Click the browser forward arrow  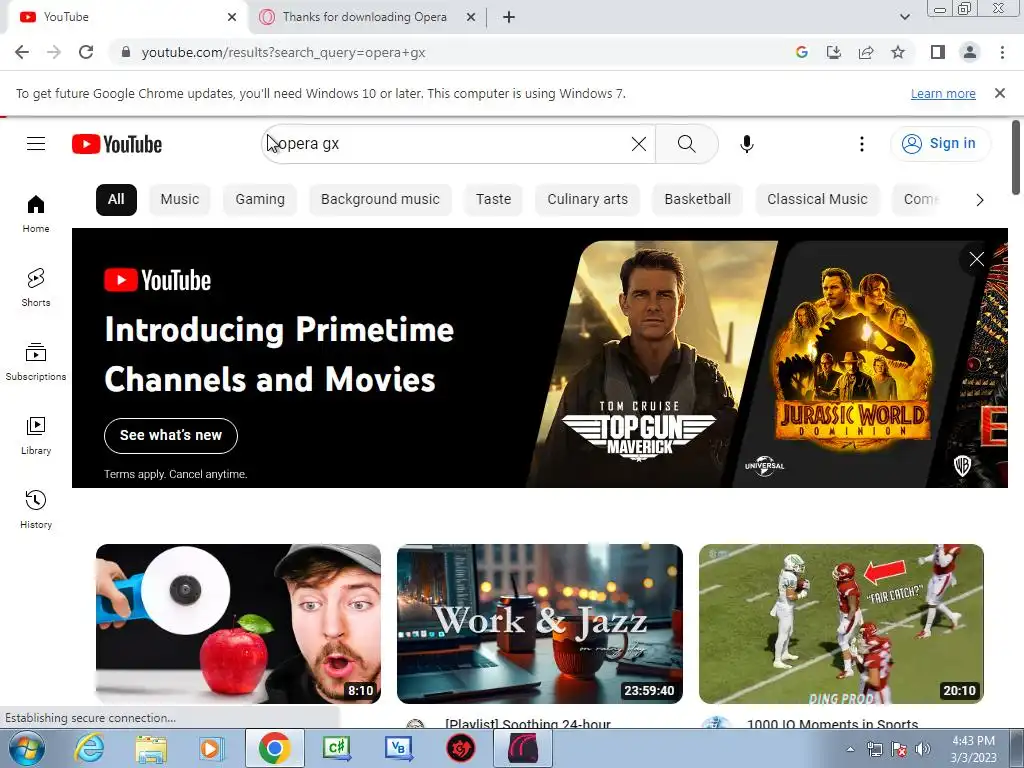[x=54, y=52]
